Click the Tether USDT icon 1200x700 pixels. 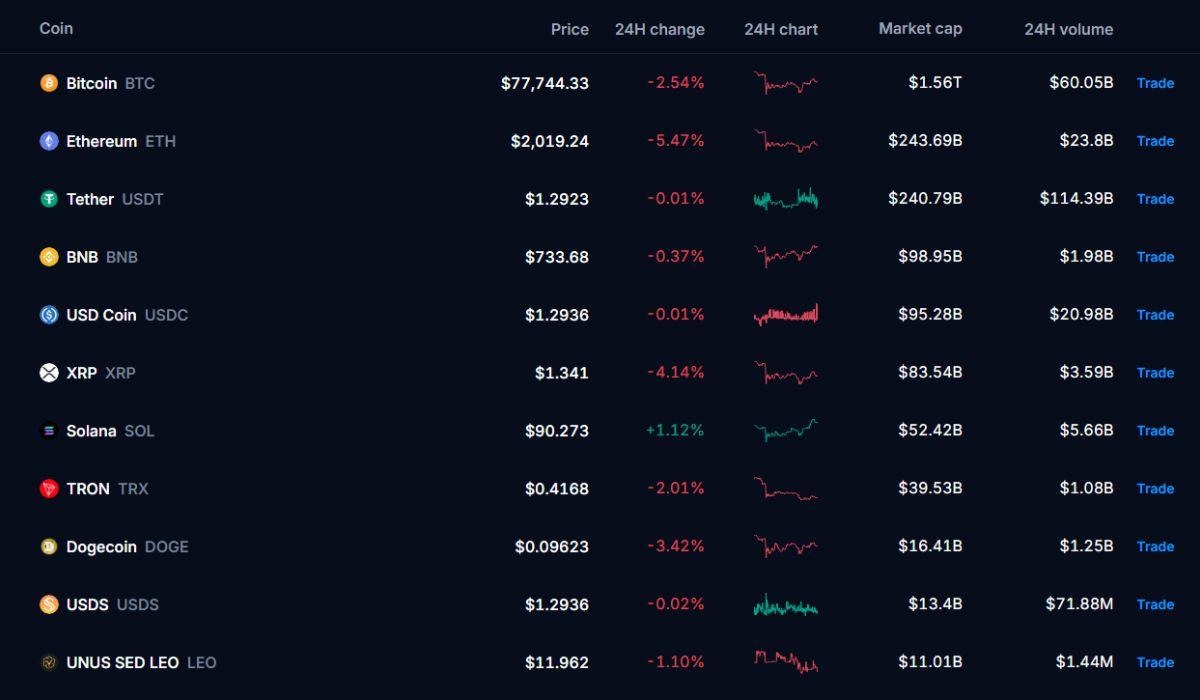pos(49,199)
